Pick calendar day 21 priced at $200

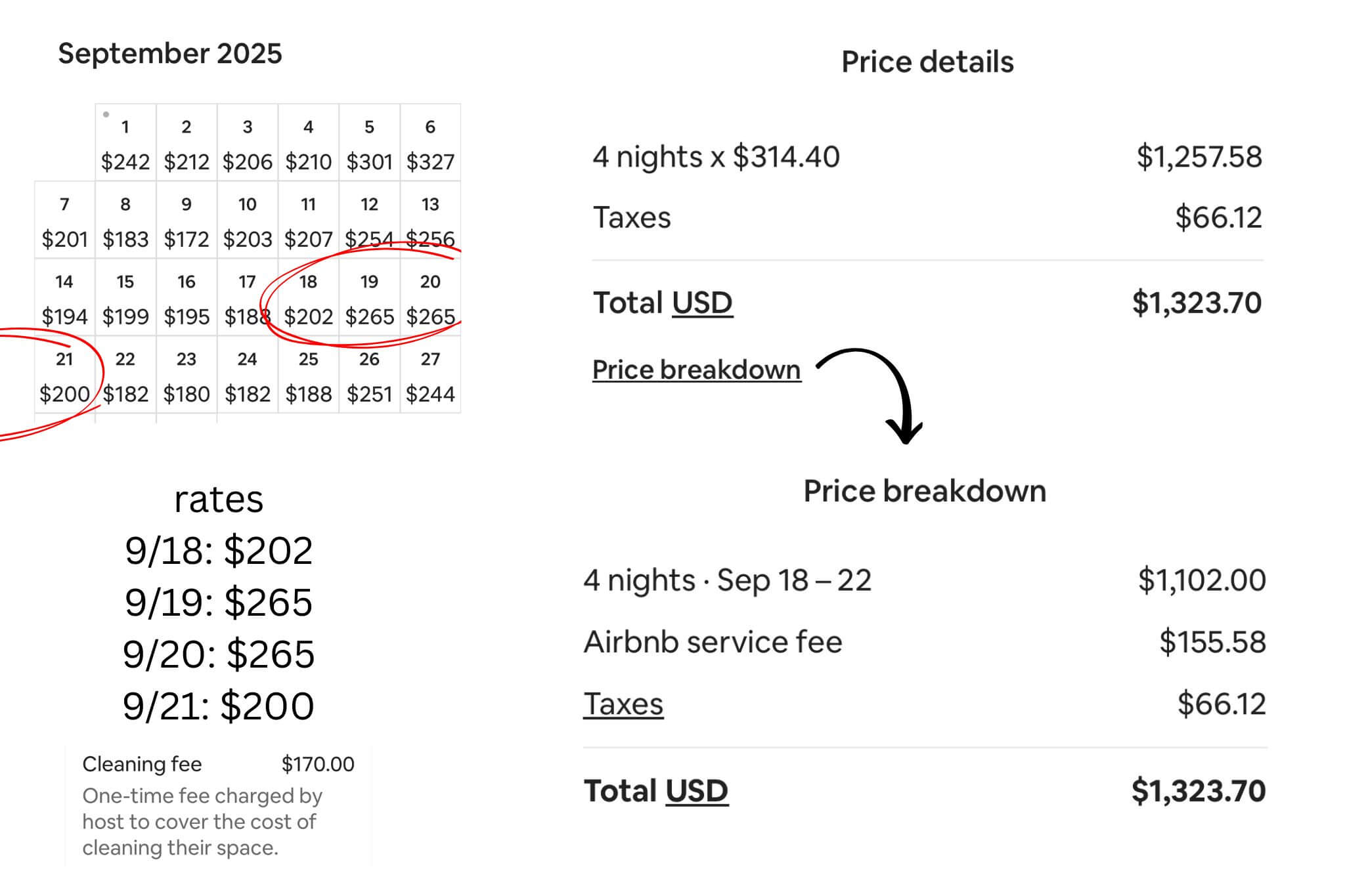coord(64,375)
